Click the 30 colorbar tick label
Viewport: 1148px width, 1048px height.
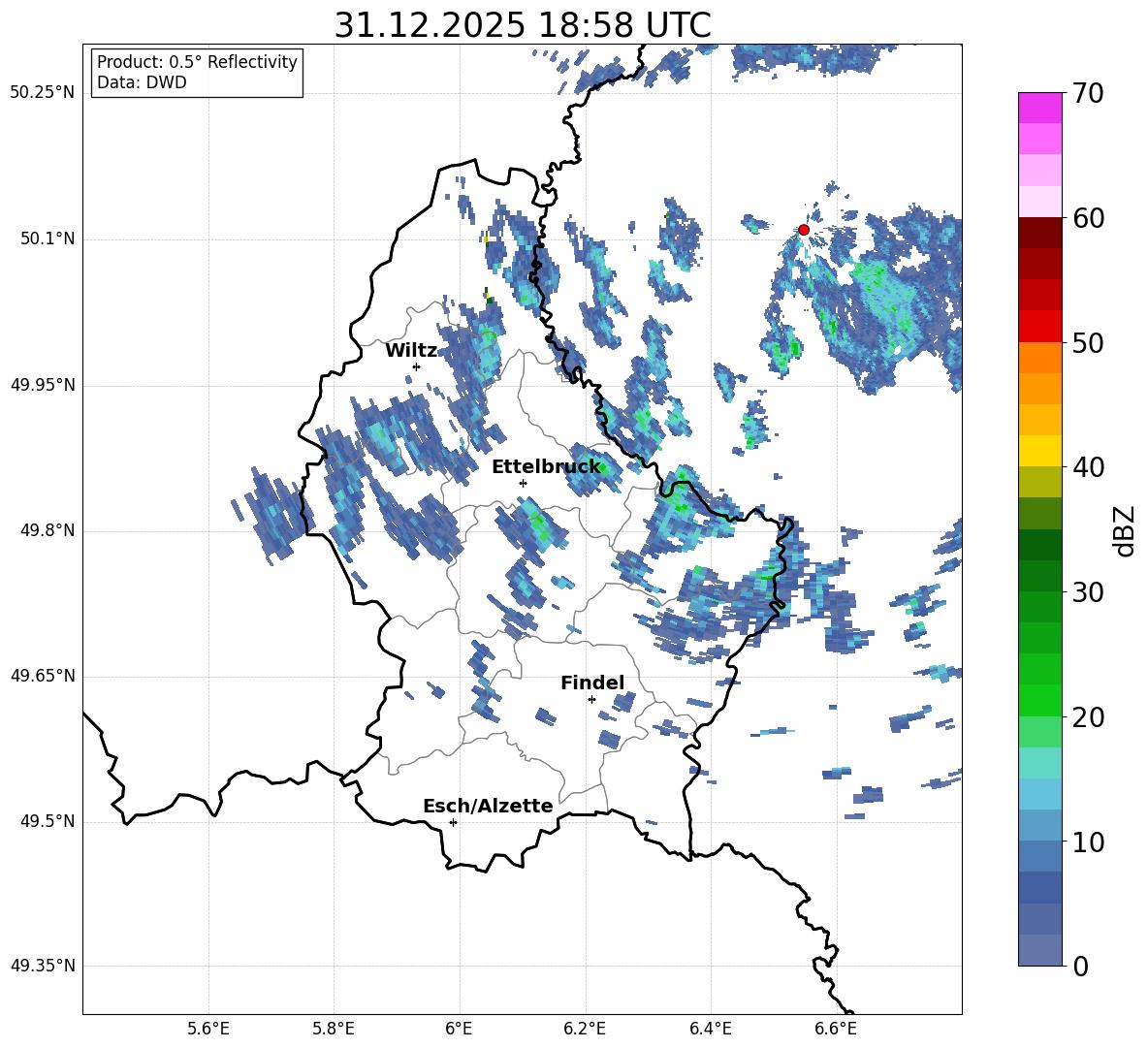pyautogui.click(x=1088, y=592)
